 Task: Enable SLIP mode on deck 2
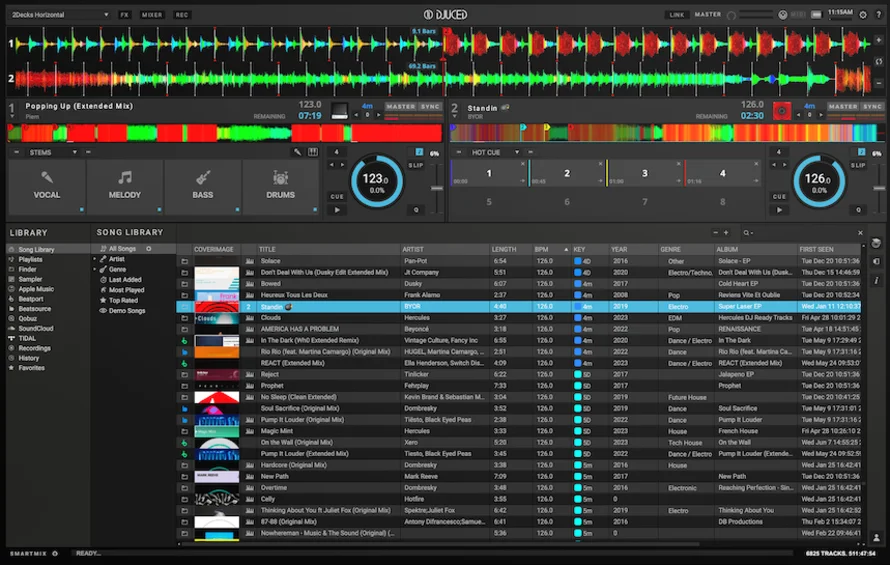(x=858, y=165)
